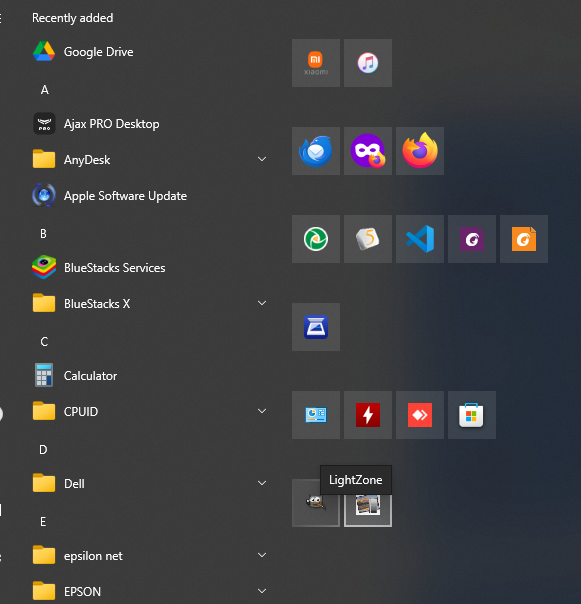Launch the tile showing a number 5

[x=368, y=239]
